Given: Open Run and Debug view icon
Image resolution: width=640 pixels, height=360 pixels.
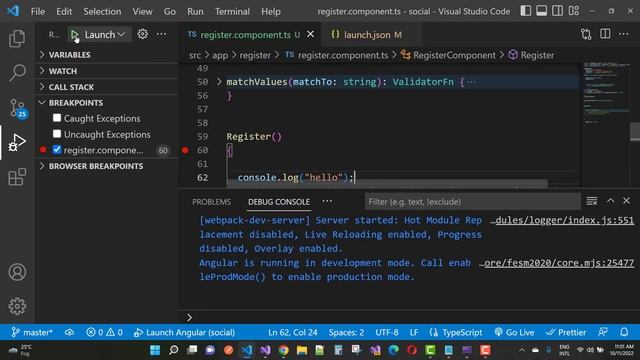Looking at the screenshot, I should (x=17, y=142).
